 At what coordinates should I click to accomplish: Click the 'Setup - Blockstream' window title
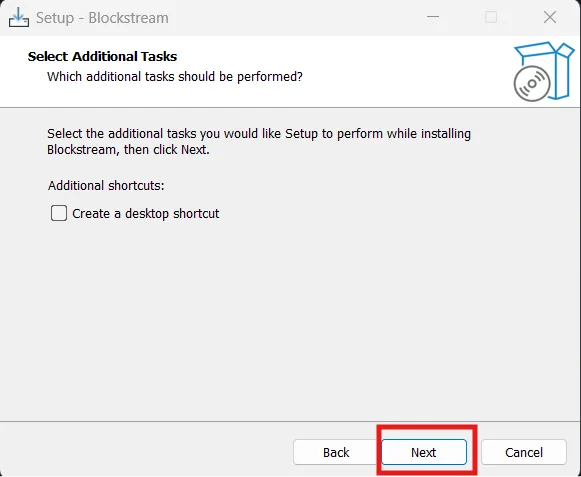tap(102, 18)
